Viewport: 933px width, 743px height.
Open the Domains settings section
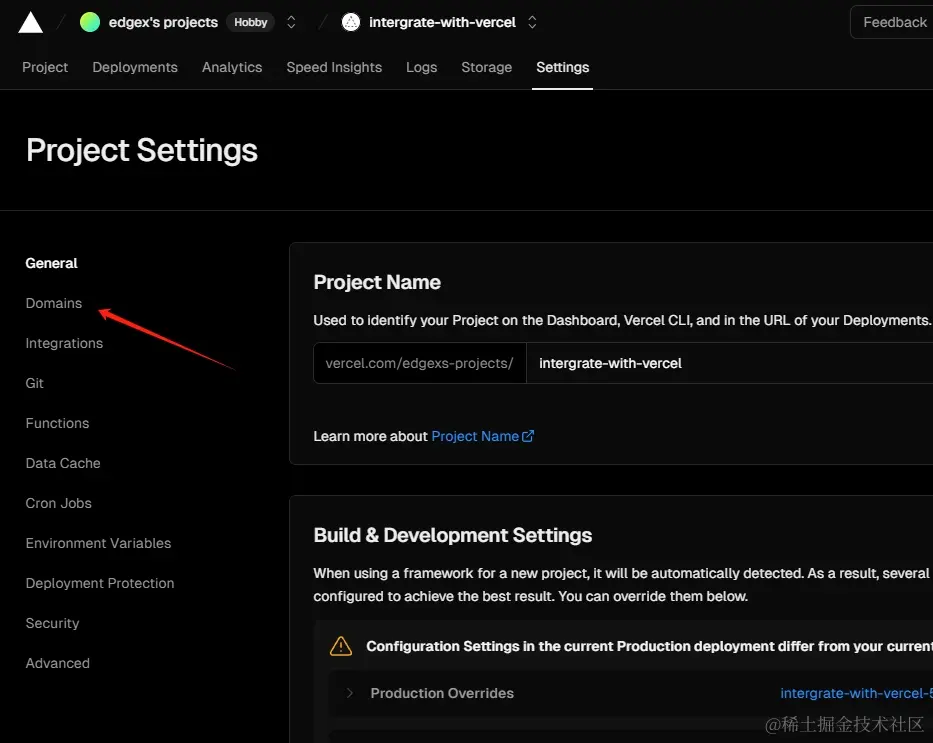pyautogui.click(x=54, y=303)
